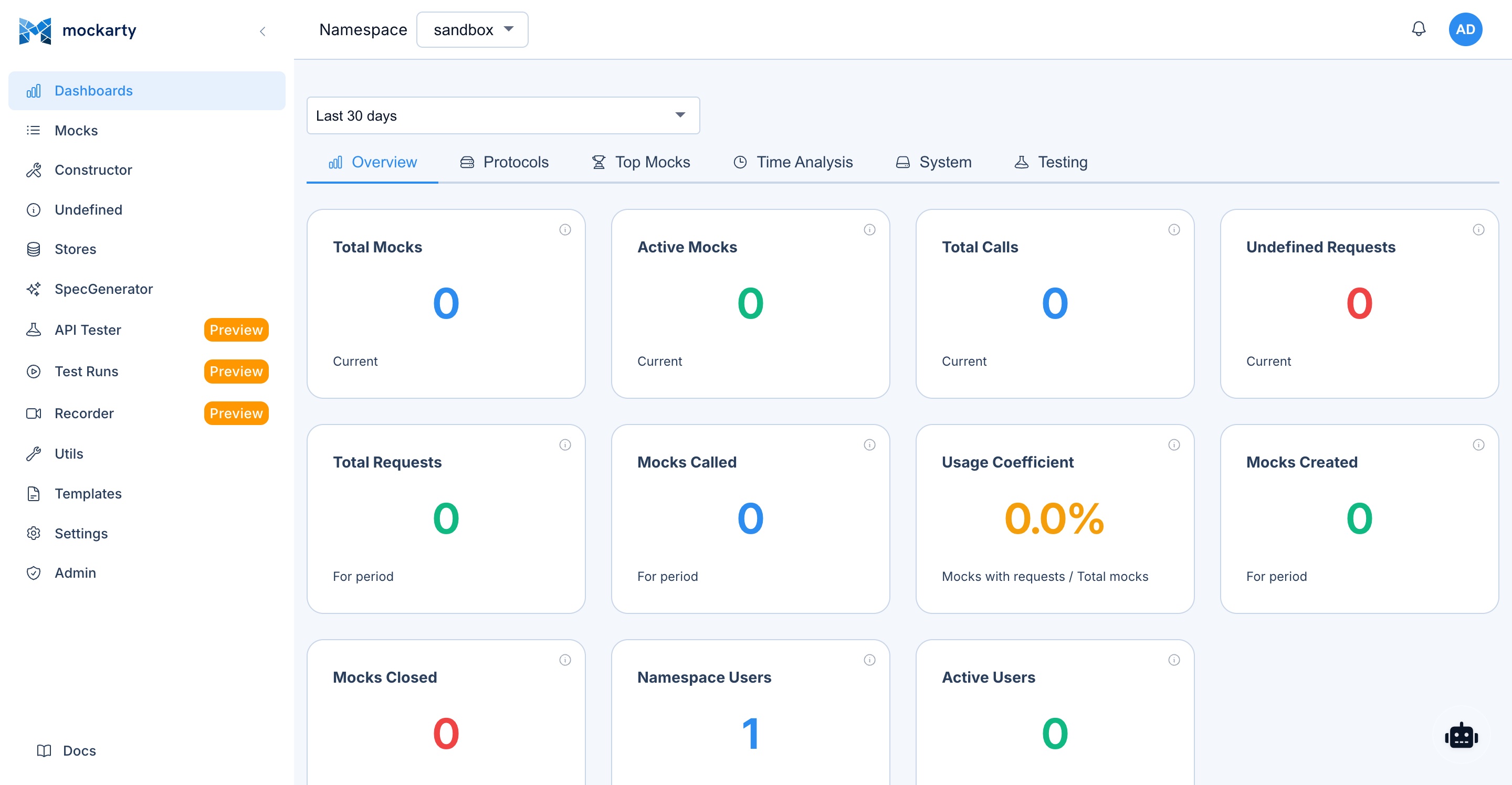Click Preview badge next to Test Runs
Viewport: 1512px width, 785px height.
click(236, 372)
